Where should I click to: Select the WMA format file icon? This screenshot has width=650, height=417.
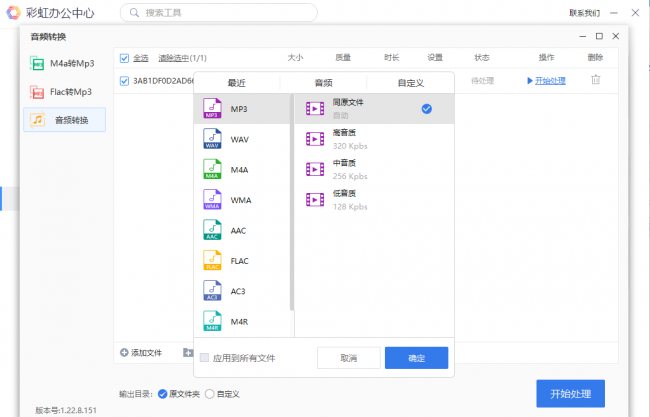tap(212, 200)
